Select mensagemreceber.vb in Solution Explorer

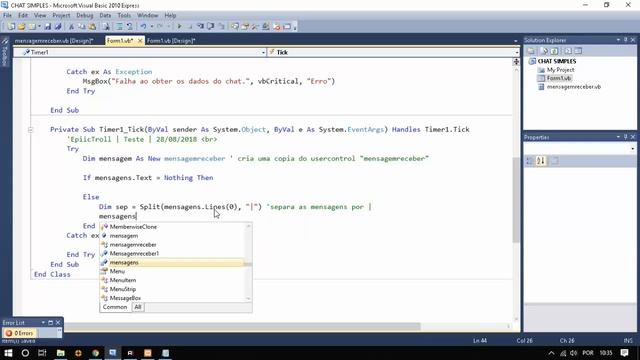click(x=573, y=87)
